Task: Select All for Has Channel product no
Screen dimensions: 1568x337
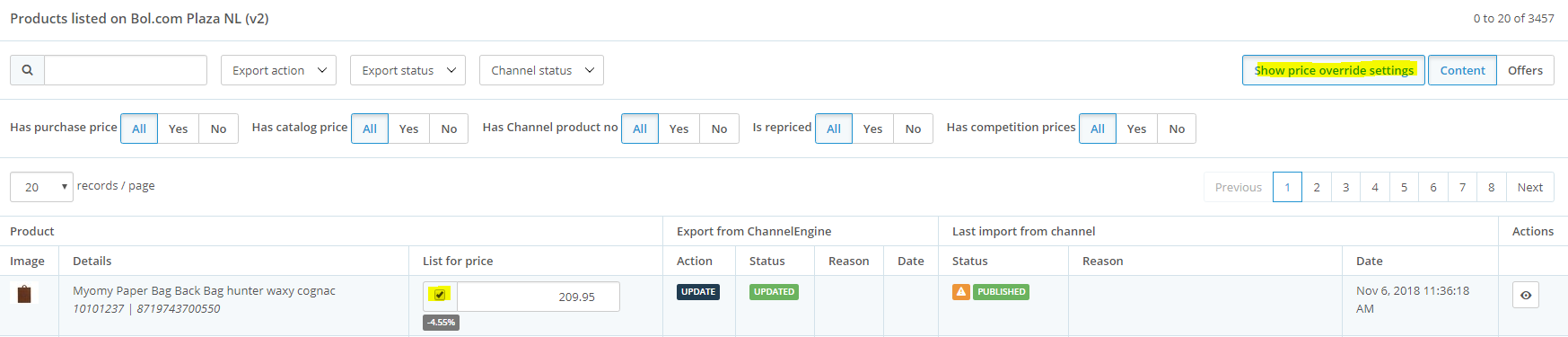Action: [640, 129]
